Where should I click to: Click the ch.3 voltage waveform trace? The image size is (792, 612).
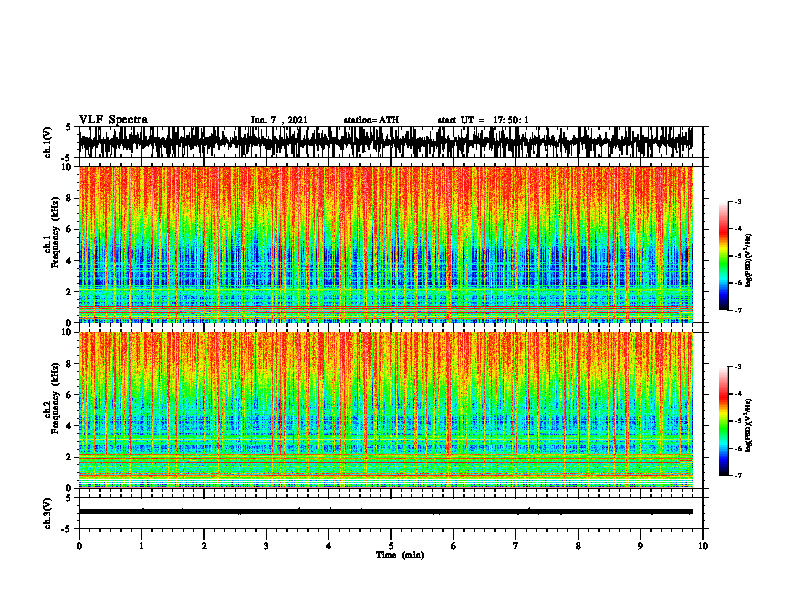click(x=385, y=512)
